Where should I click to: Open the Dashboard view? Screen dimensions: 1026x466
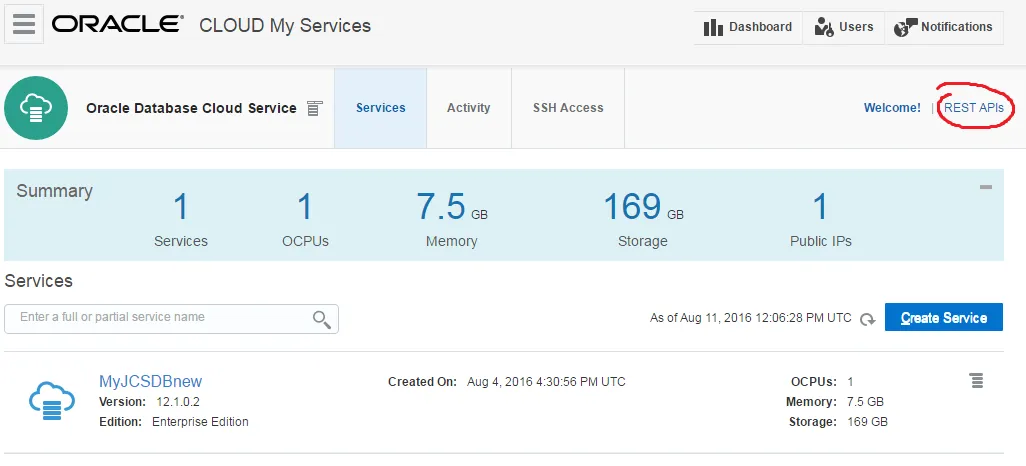[748, 27]
